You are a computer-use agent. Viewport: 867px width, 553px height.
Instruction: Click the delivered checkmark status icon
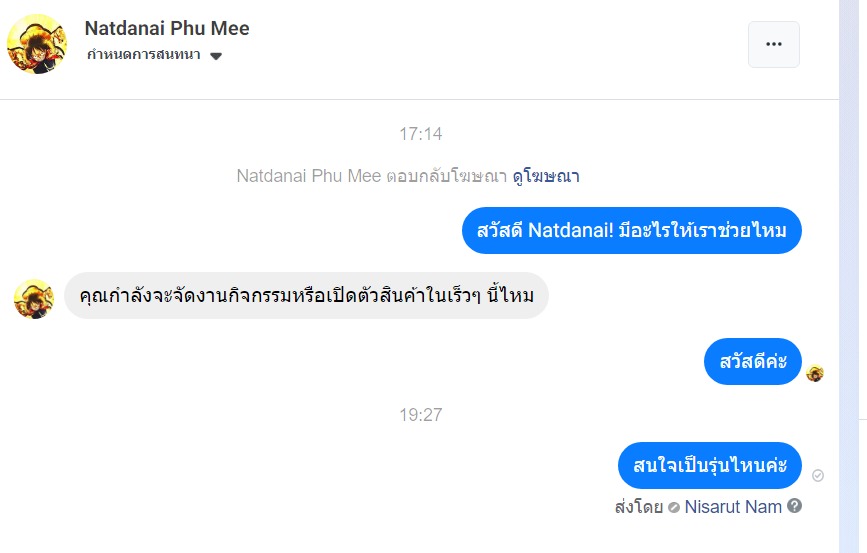(x=818, y=475)
